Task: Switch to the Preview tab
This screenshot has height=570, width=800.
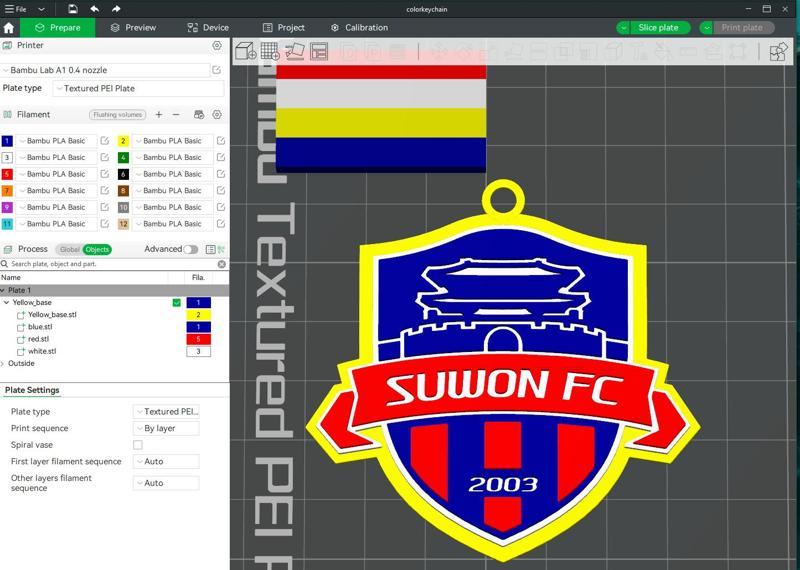Action: pos(133,28)
